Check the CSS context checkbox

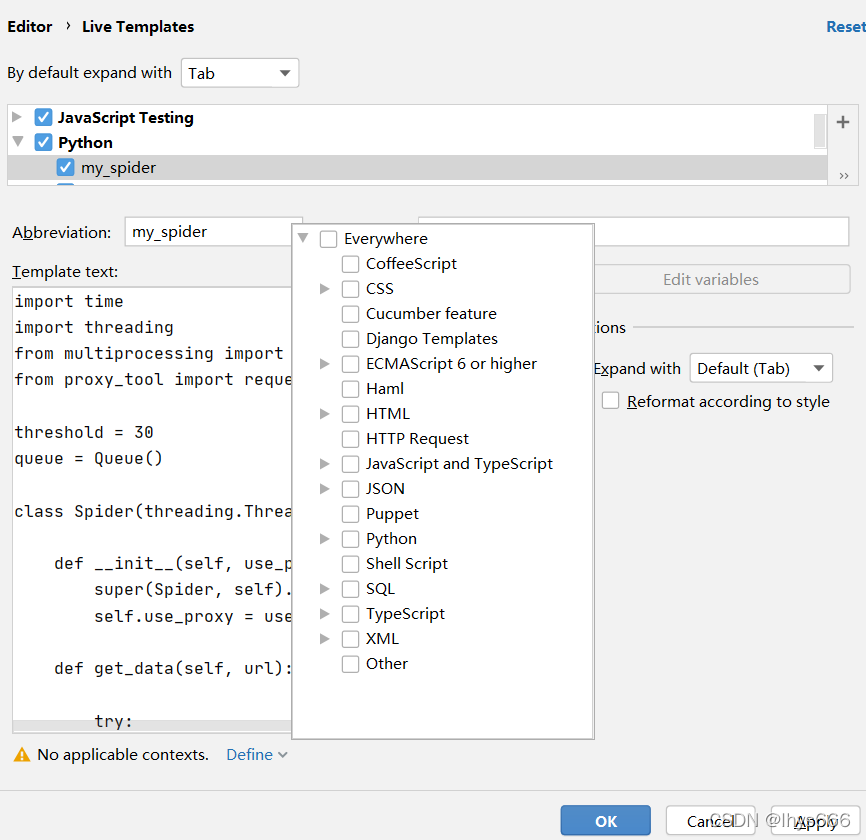[x=350, y=289]
